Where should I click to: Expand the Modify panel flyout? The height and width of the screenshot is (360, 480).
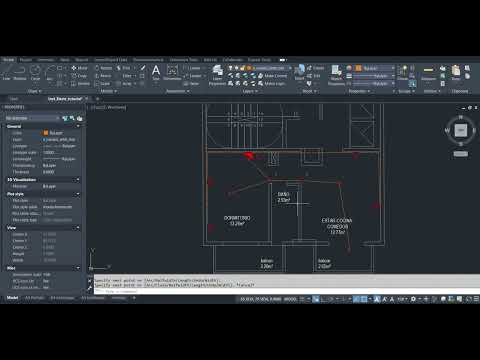pos(109,91)
